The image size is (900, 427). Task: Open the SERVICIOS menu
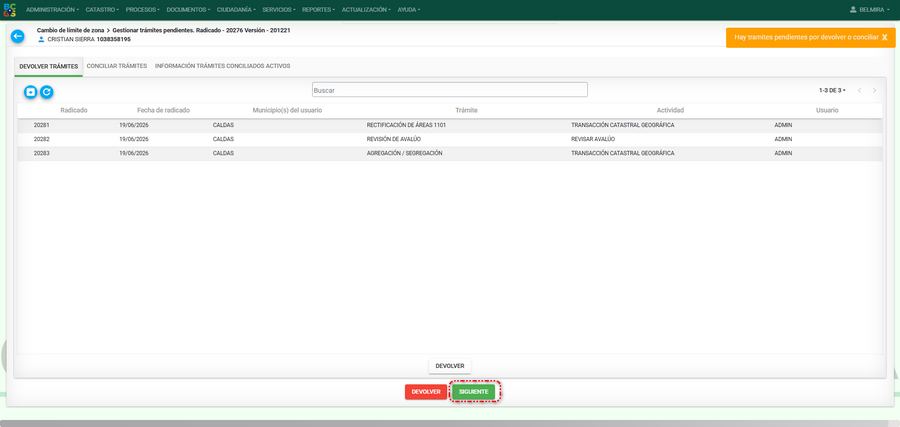[x=279, y=10]
